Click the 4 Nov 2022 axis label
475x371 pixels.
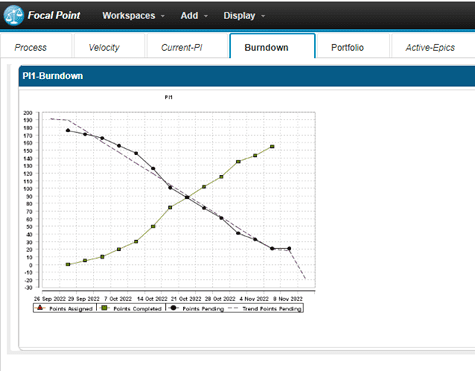point(254,299)
